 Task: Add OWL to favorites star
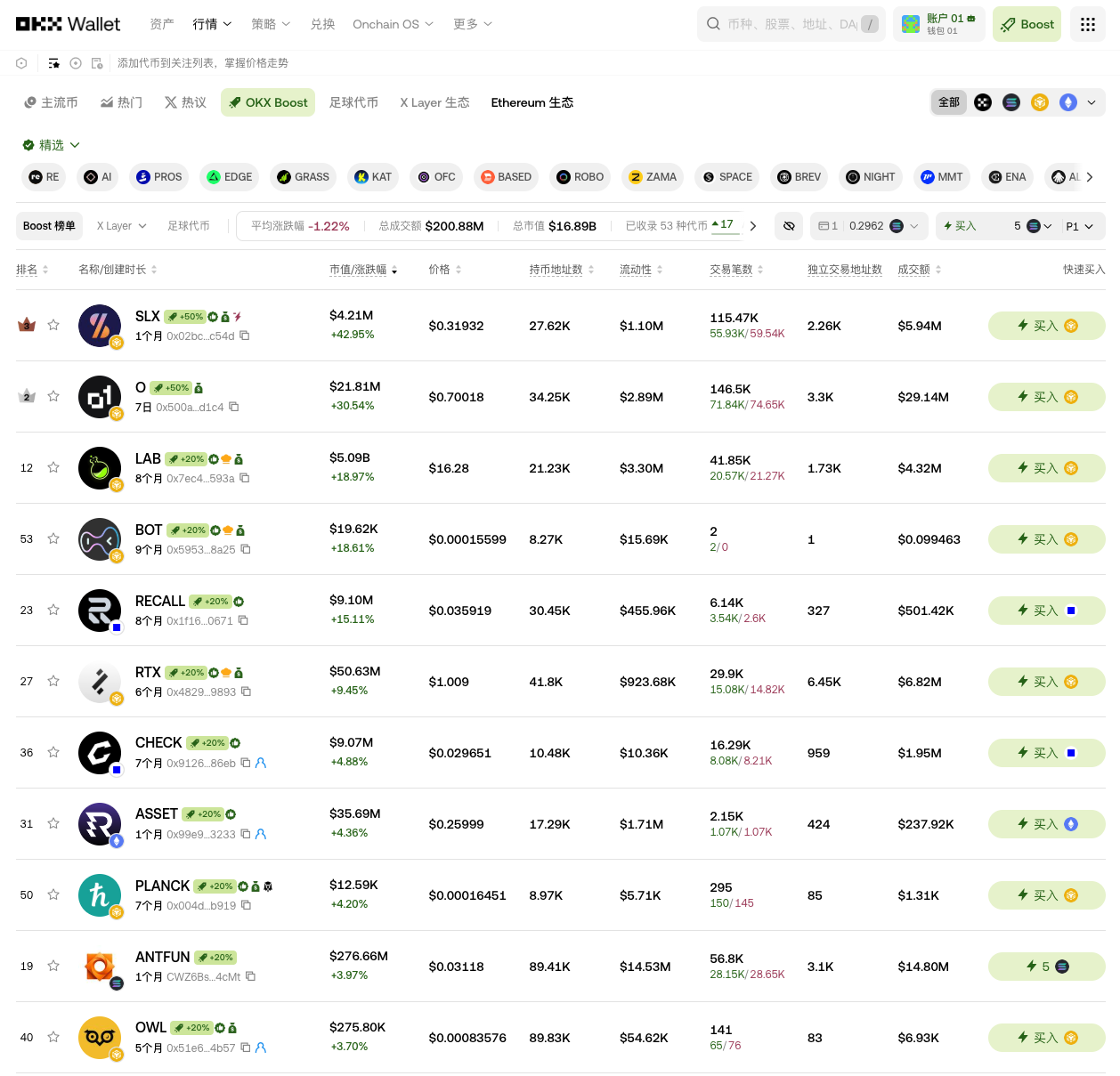click(x=53, y=1037)
